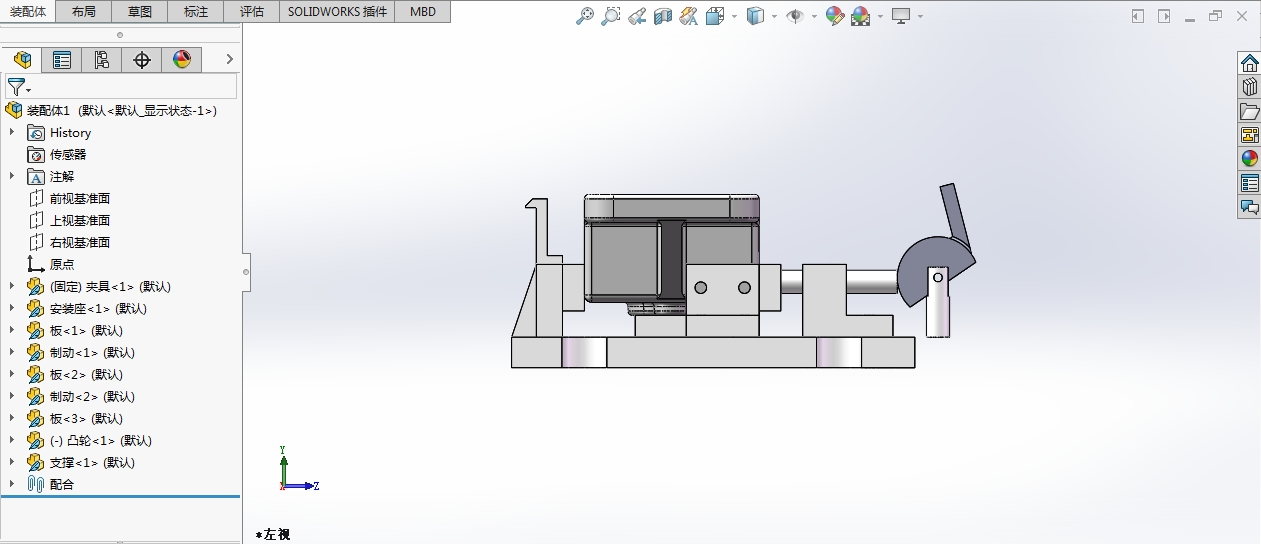Click the Edit Appearance color ball icon
Image resolution: width=1261 pixels, height=544 pixels.
tap(835, 16)
